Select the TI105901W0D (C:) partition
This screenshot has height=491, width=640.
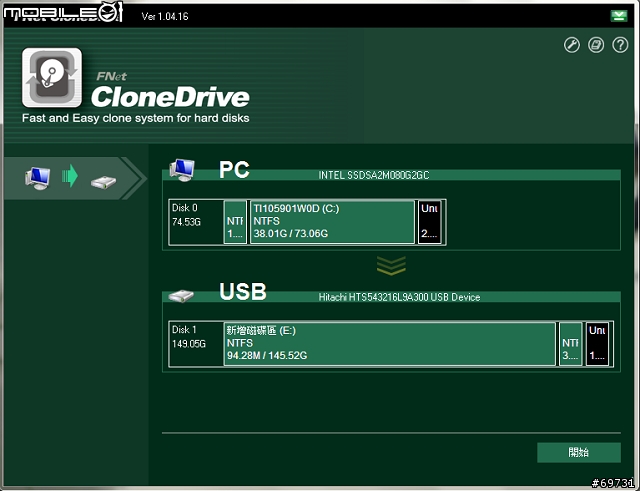click(332, 222)
